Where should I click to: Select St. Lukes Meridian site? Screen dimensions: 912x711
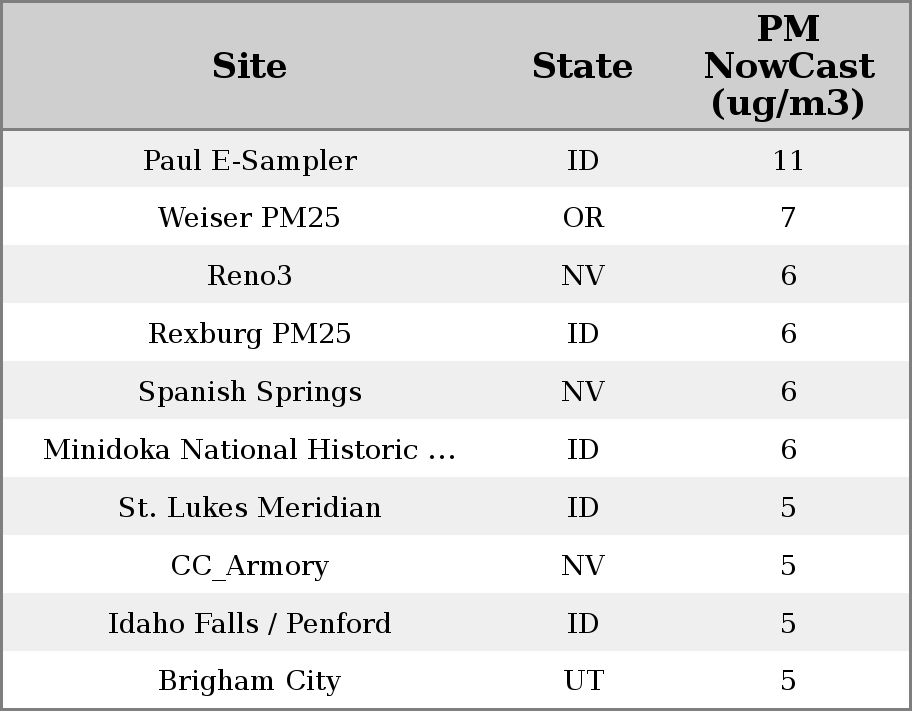249,508
